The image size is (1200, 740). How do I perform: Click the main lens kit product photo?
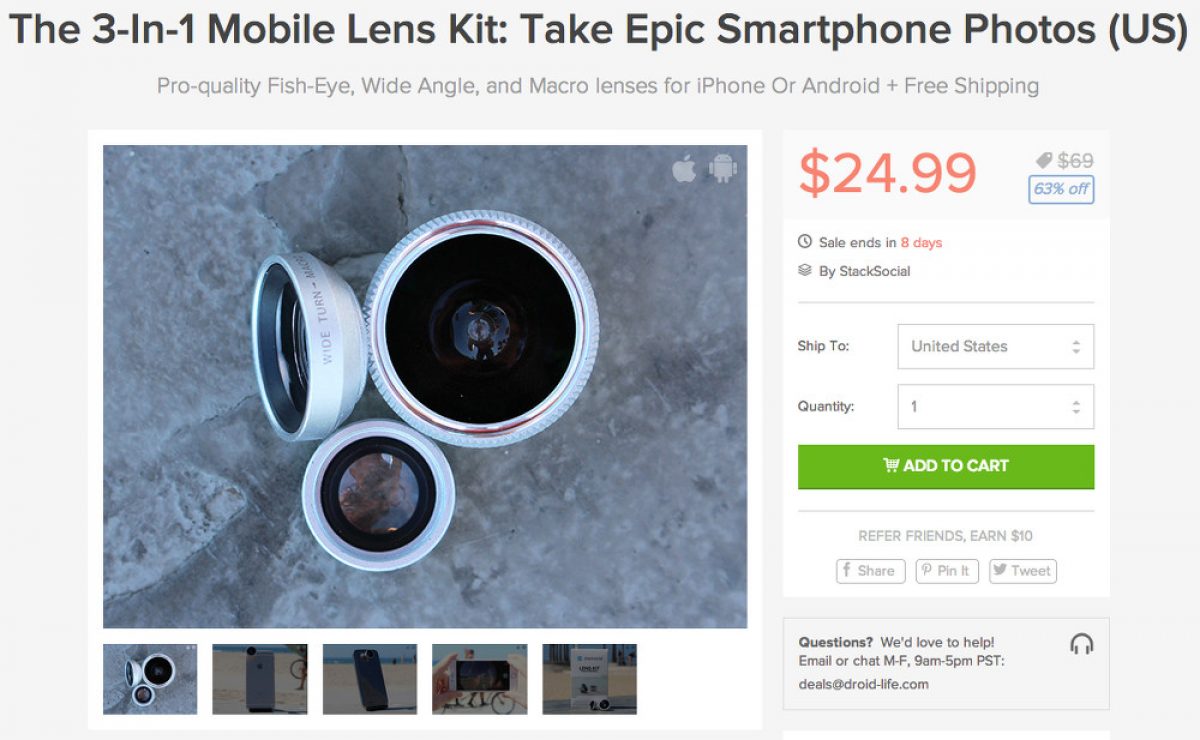click(425, 386)
